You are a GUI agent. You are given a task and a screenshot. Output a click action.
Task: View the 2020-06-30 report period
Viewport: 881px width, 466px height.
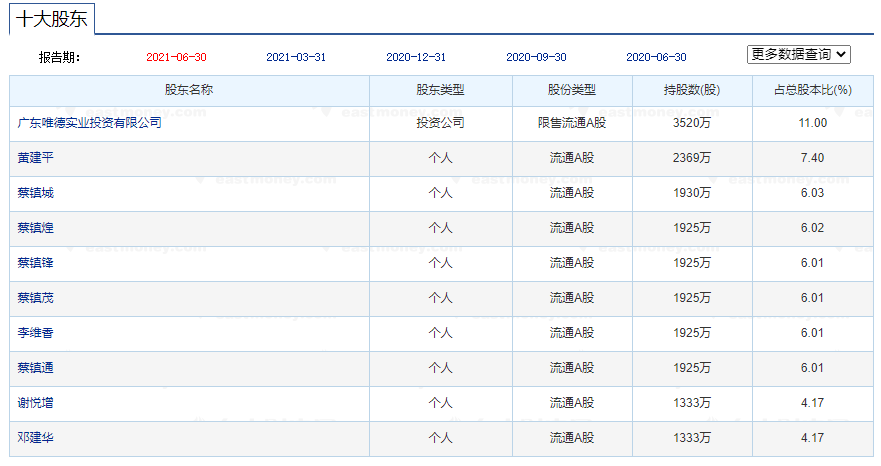[x=656, y=57]
